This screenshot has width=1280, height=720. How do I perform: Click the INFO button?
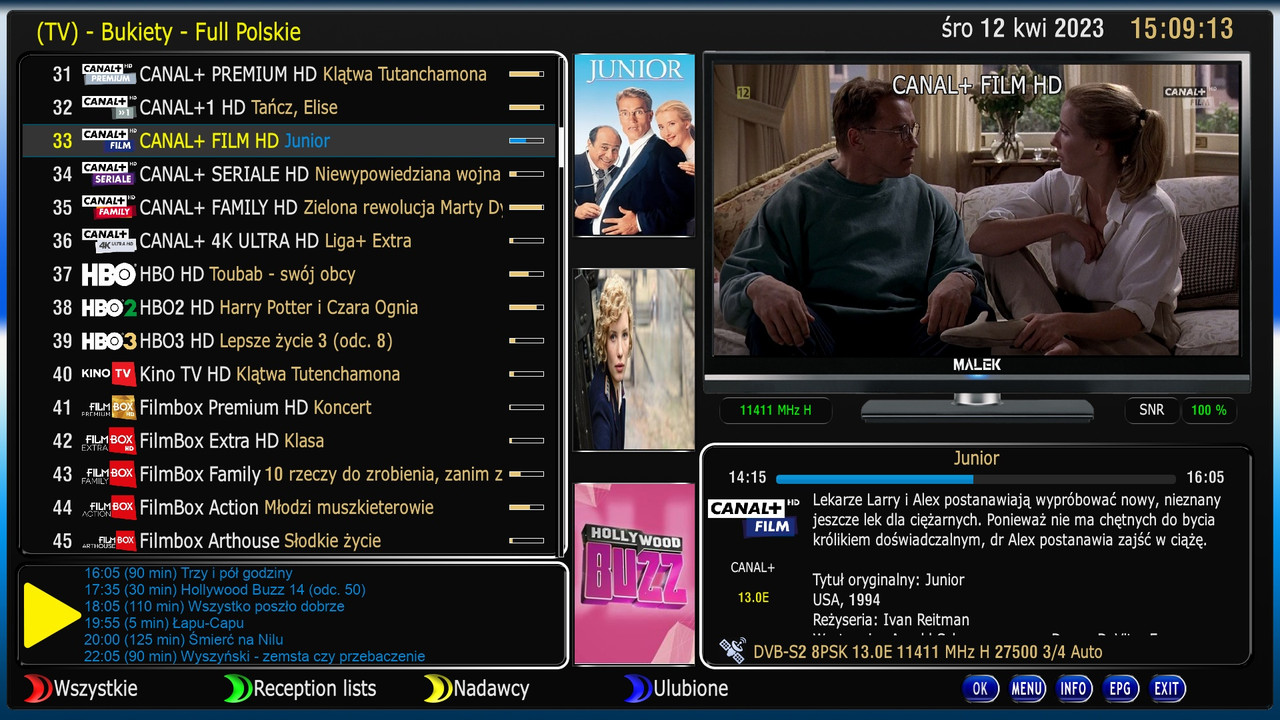[x=1074, y=688]
